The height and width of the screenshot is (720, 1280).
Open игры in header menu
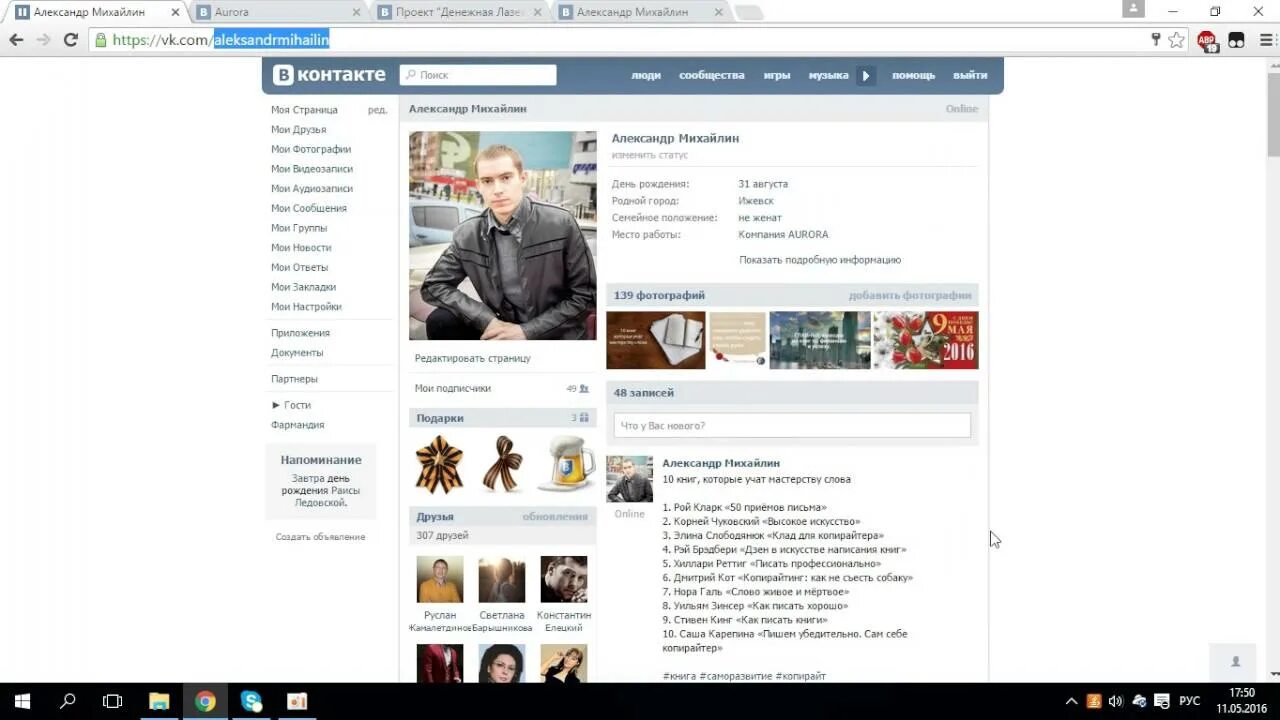point(777,75)
